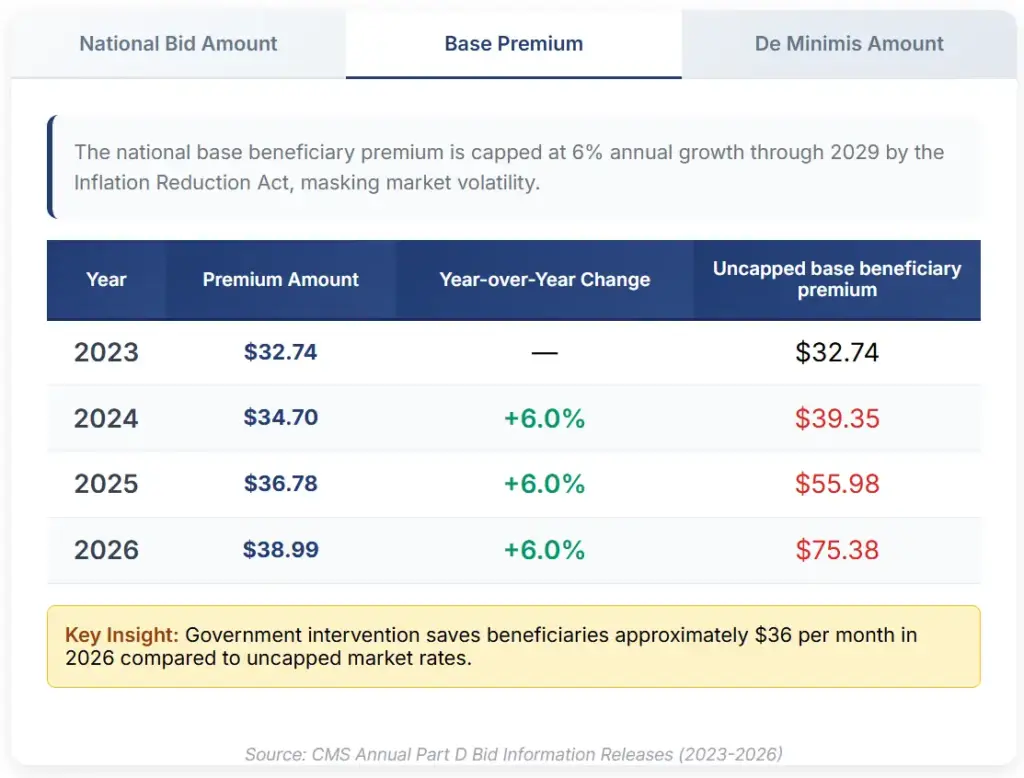1024x778 pixels.
Task: Select the dash in the 2023 change column
Action: click(x=544, y=352)
